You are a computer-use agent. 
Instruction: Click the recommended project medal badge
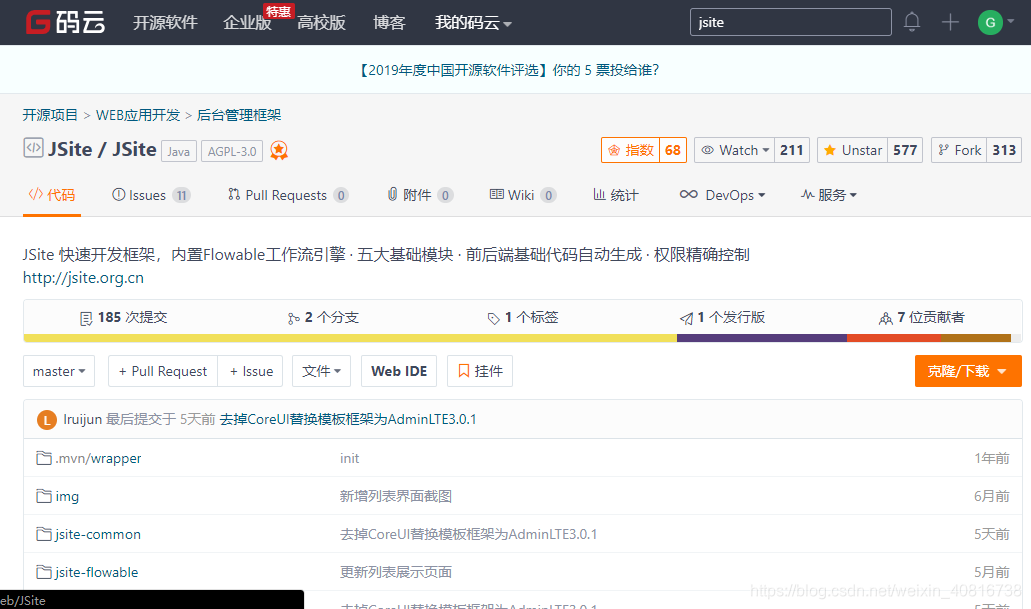(279, 151)
